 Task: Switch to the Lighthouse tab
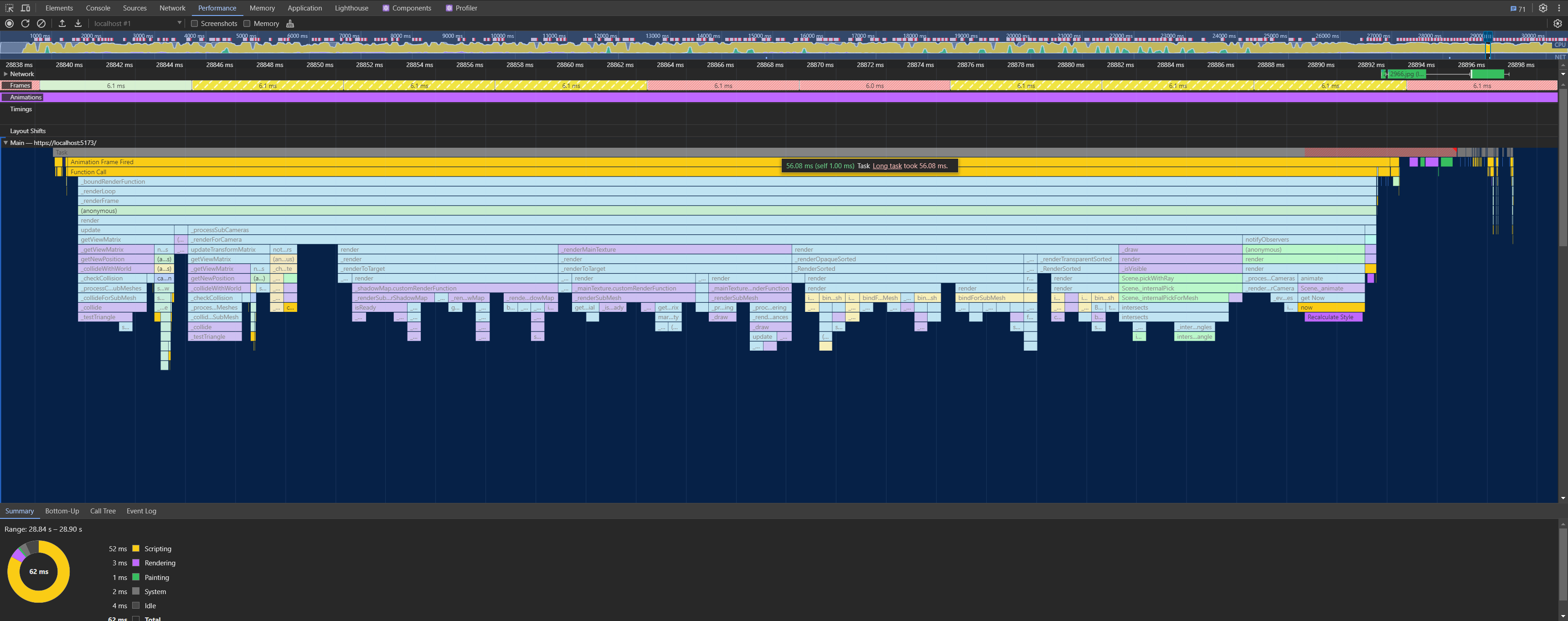pyautogui.click(x=351, y=8)
